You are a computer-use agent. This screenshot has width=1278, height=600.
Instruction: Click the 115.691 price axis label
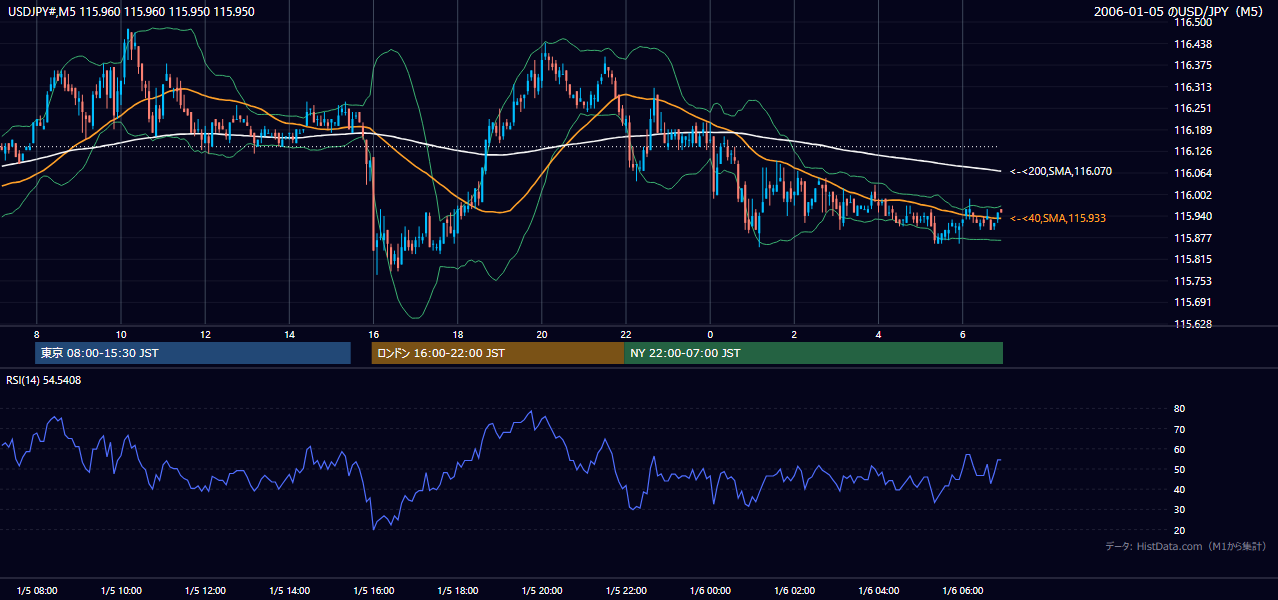pos(1191,302)
